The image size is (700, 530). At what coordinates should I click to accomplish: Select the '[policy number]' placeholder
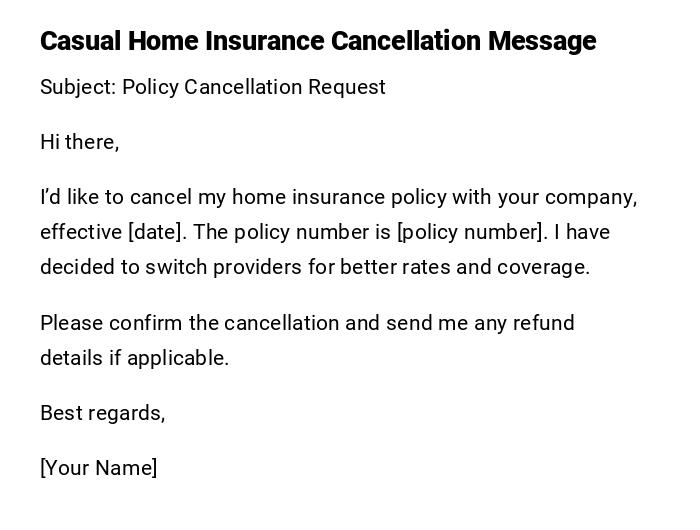pos(472,232)
